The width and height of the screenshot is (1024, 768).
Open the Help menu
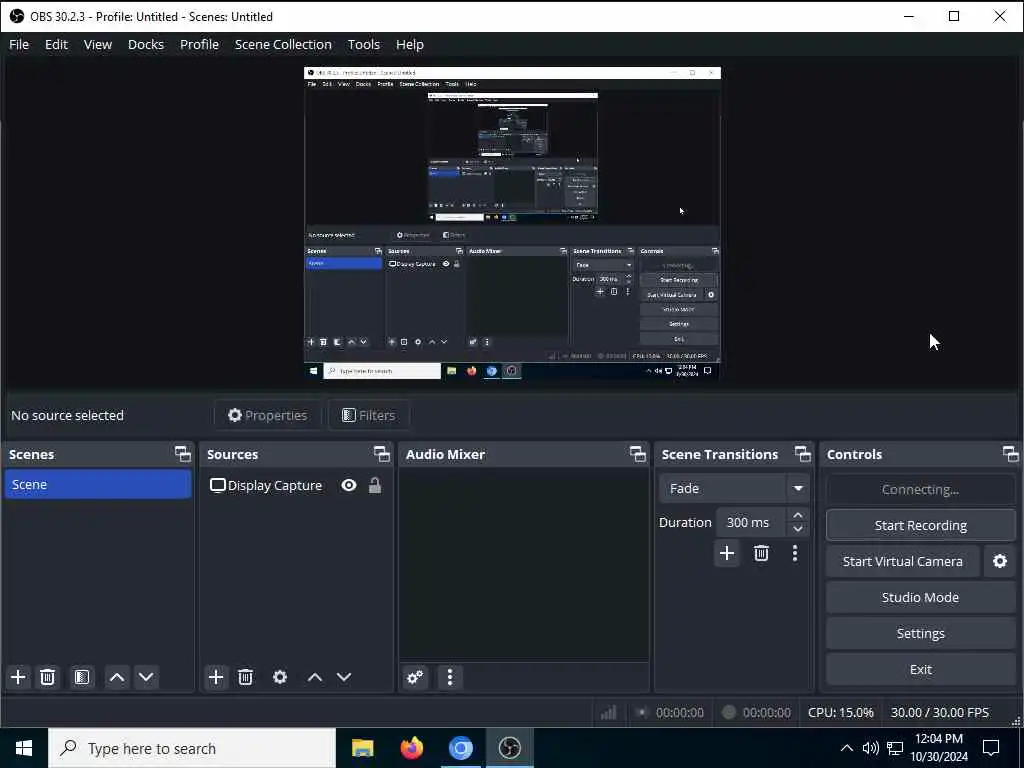click(x=409, y=44)
